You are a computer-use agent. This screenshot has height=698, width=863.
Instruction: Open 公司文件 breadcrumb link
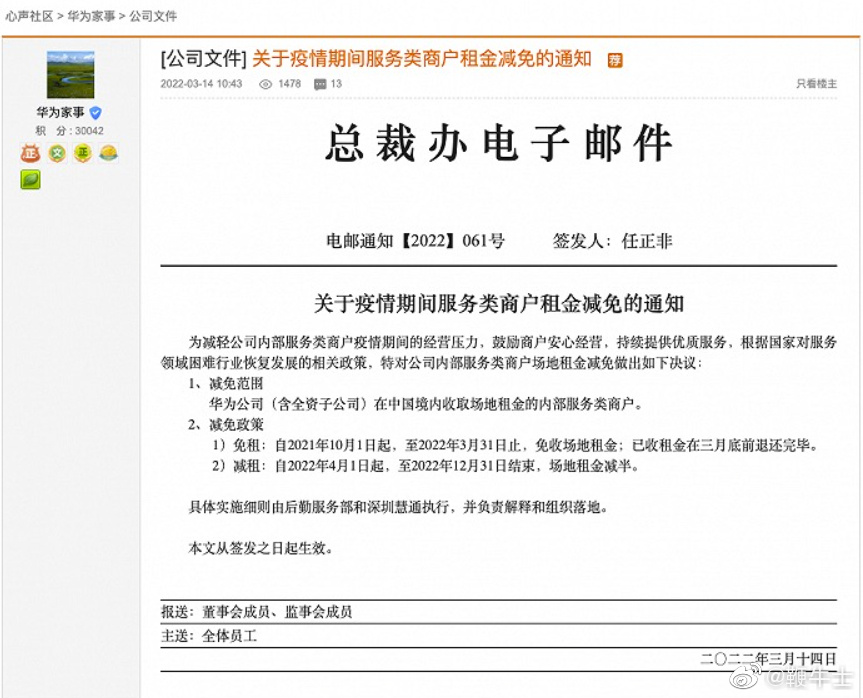point(153,16)
